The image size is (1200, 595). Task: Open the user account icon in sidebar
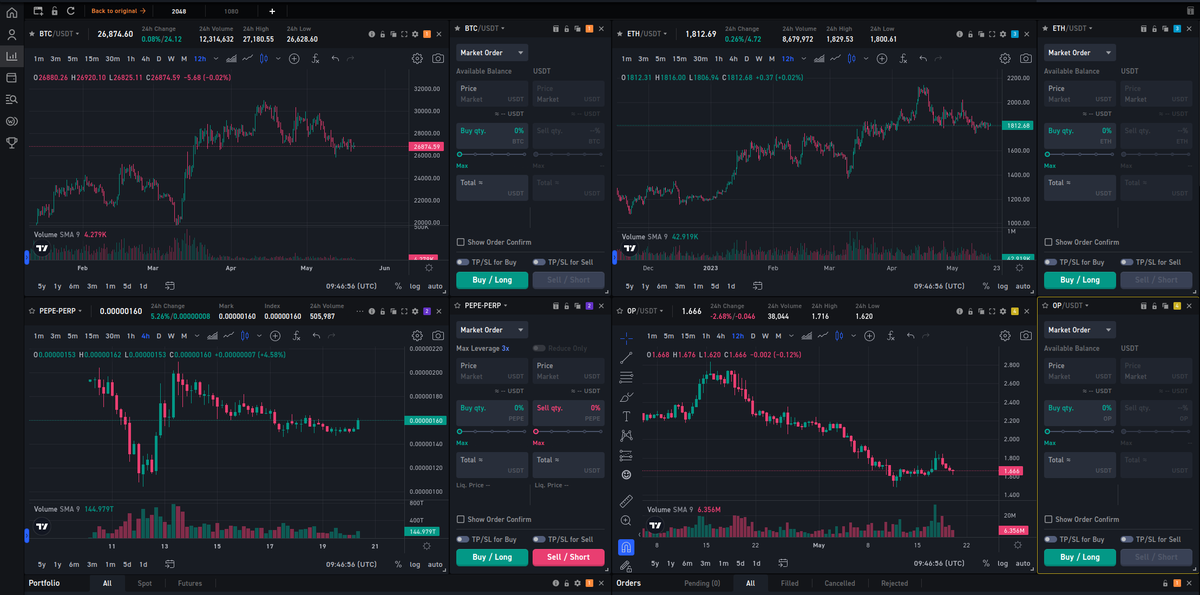point(12,34)
